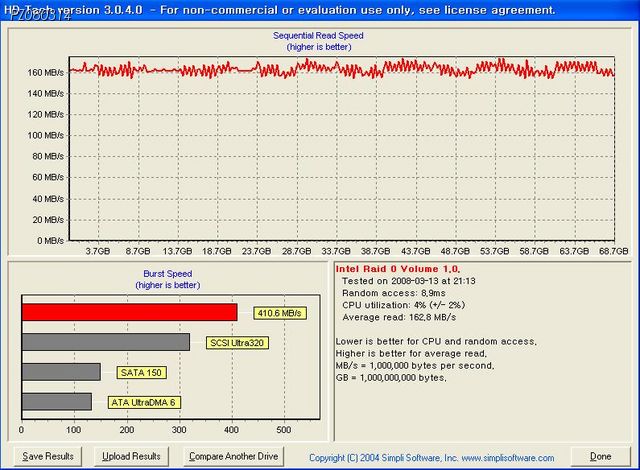Click the 18.7GB axis label
640x470 pixels.
coord(217,251)
